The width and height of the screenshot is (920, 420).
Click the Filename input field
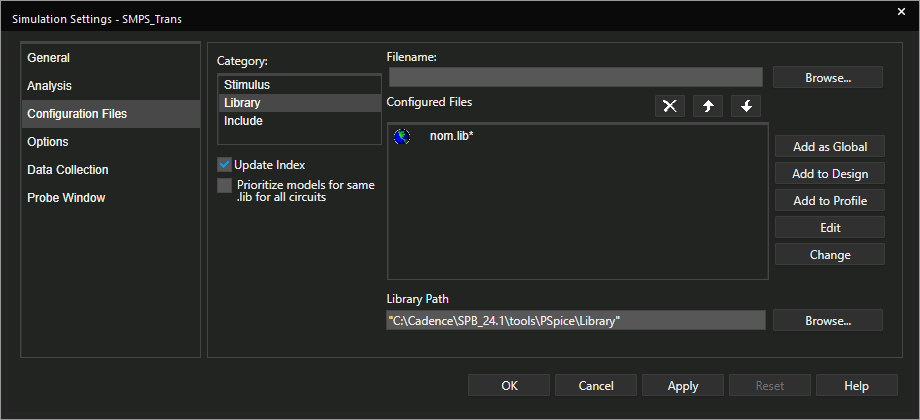coord(576,77)
